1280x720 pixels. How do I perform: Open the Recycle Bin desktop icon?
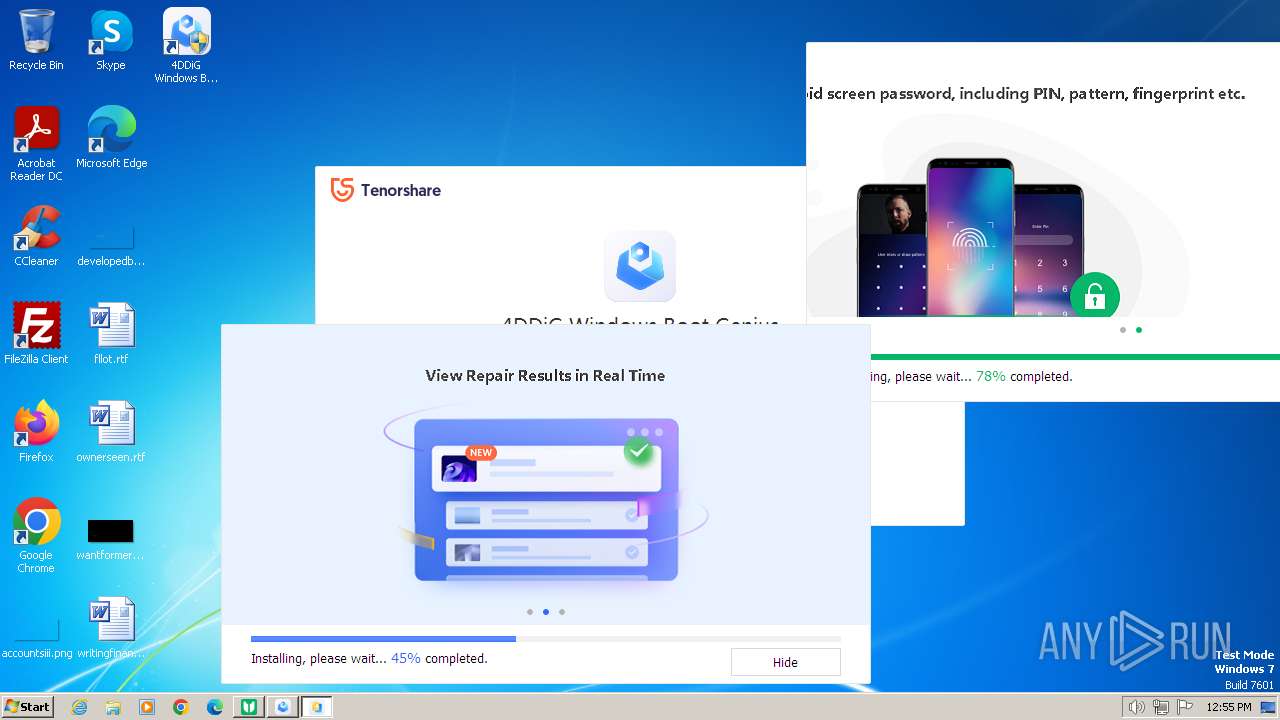coord(36,40)
